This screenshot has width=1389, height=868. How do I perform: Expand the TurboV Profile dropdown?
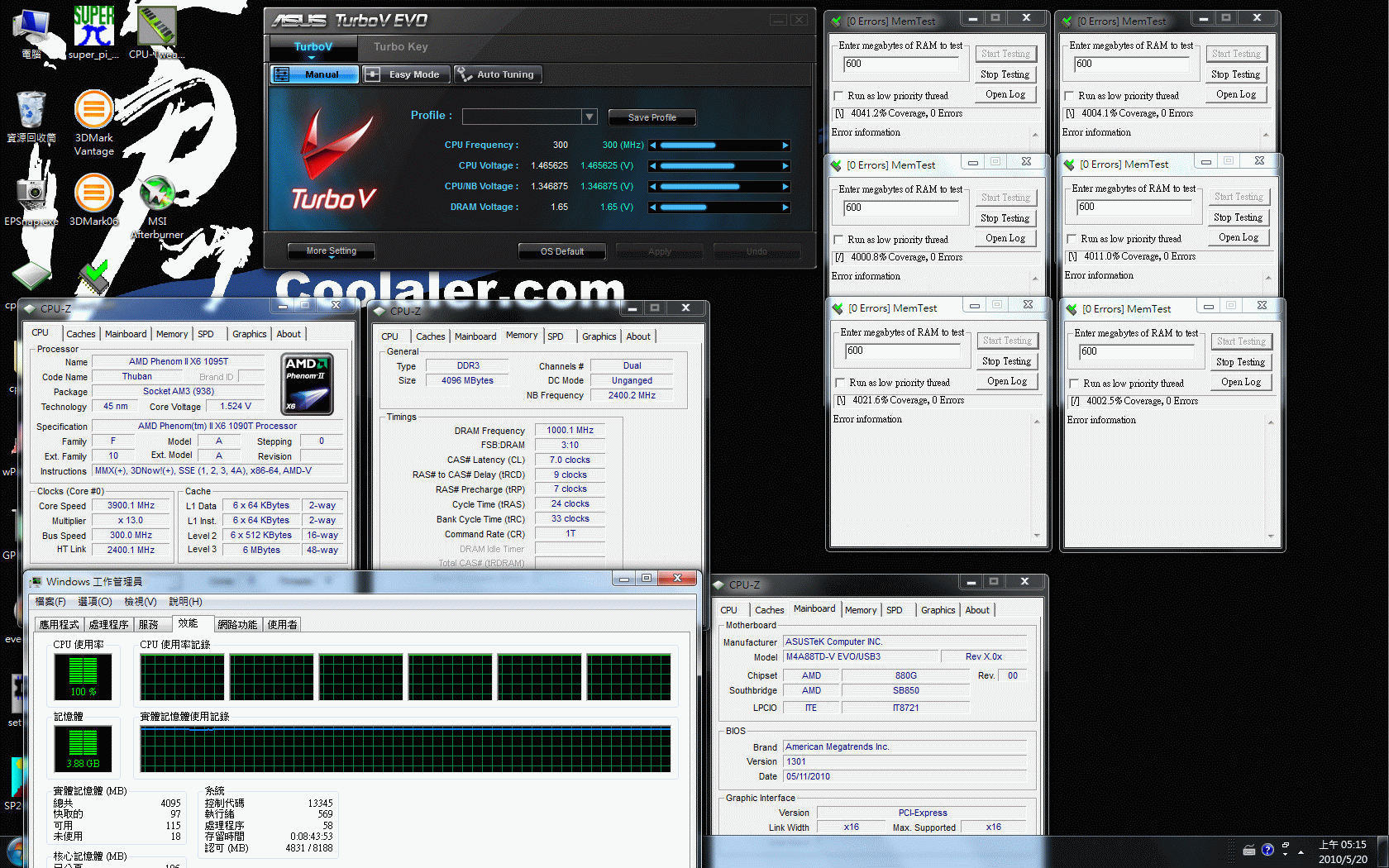click(589, 117)
